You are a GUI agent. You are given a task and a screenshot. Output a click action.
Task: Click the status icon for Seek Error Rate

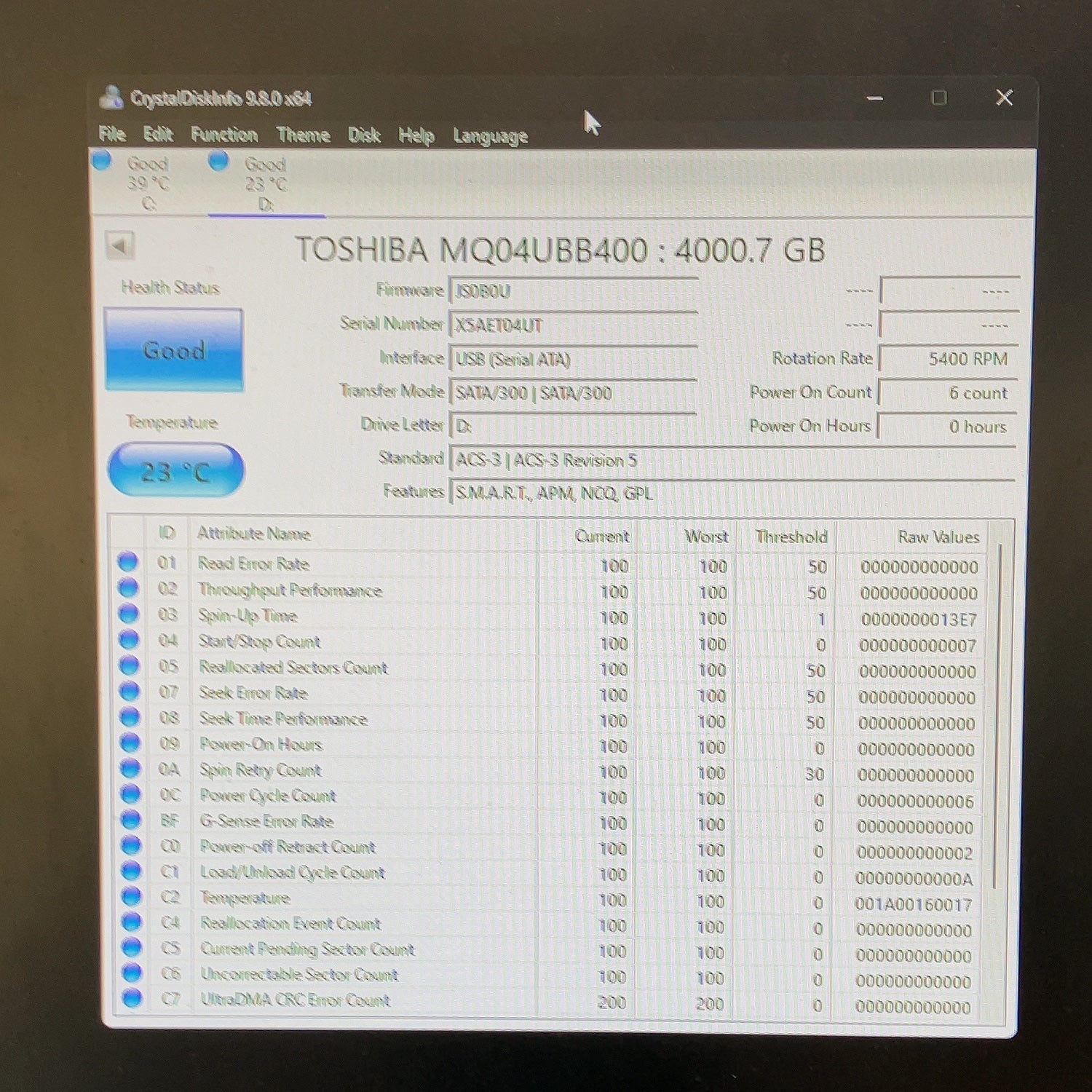coord(130,691)
